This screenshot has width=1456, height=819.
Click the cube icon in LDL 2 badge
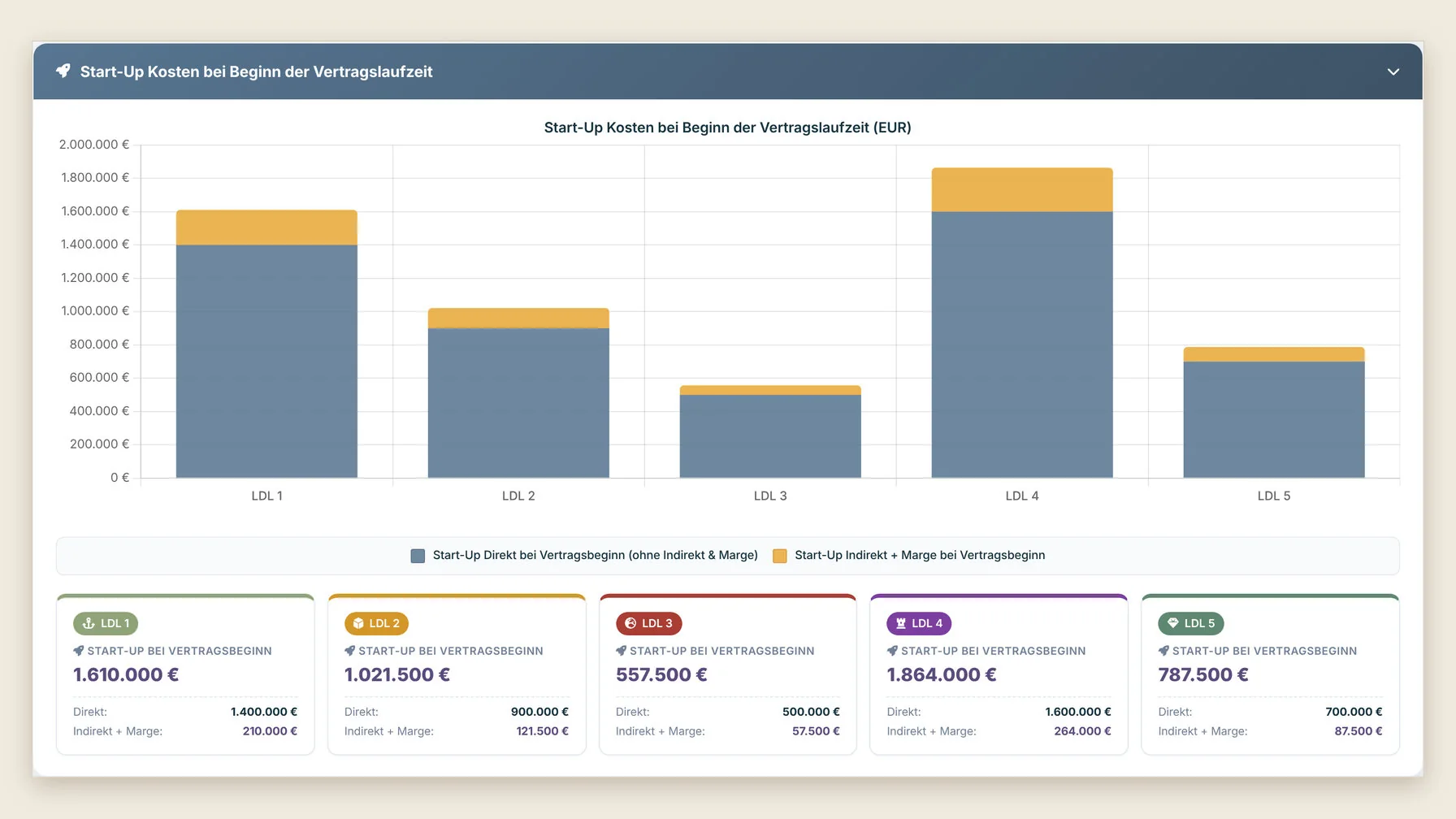pyautogui.click(x=358, y=623)
